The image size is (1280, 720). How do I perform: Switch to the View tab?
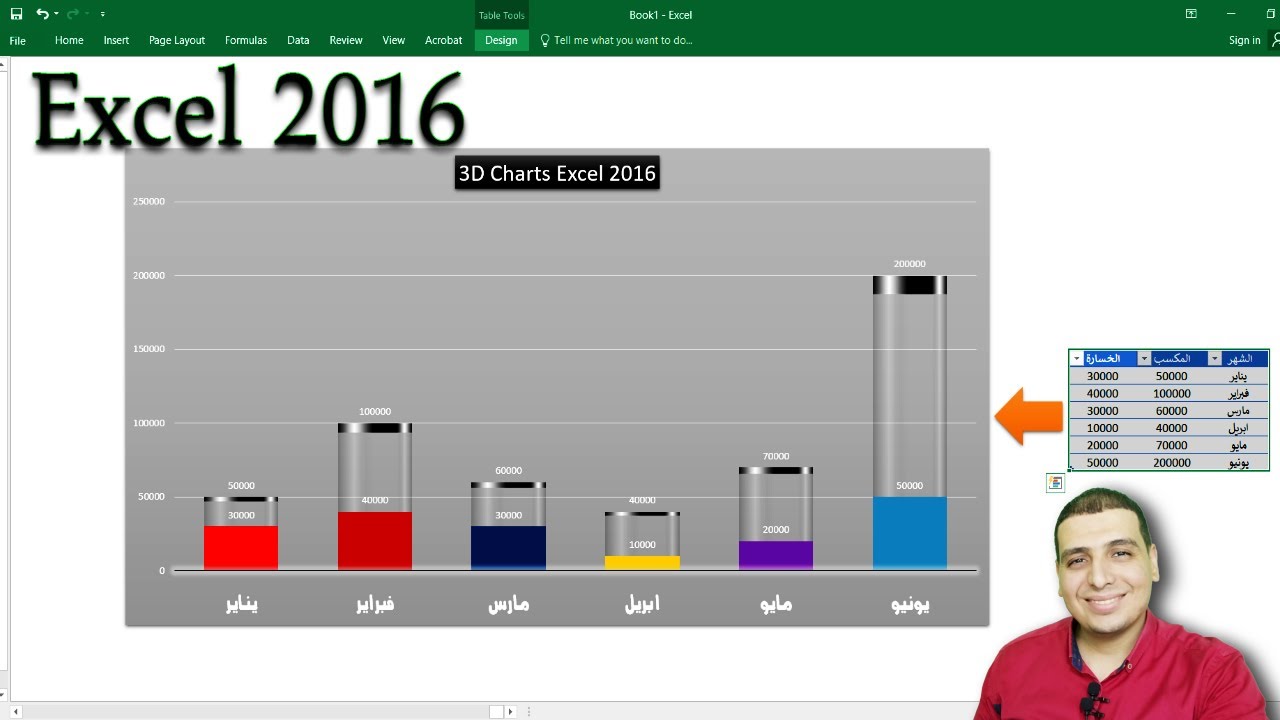(394, 40)
